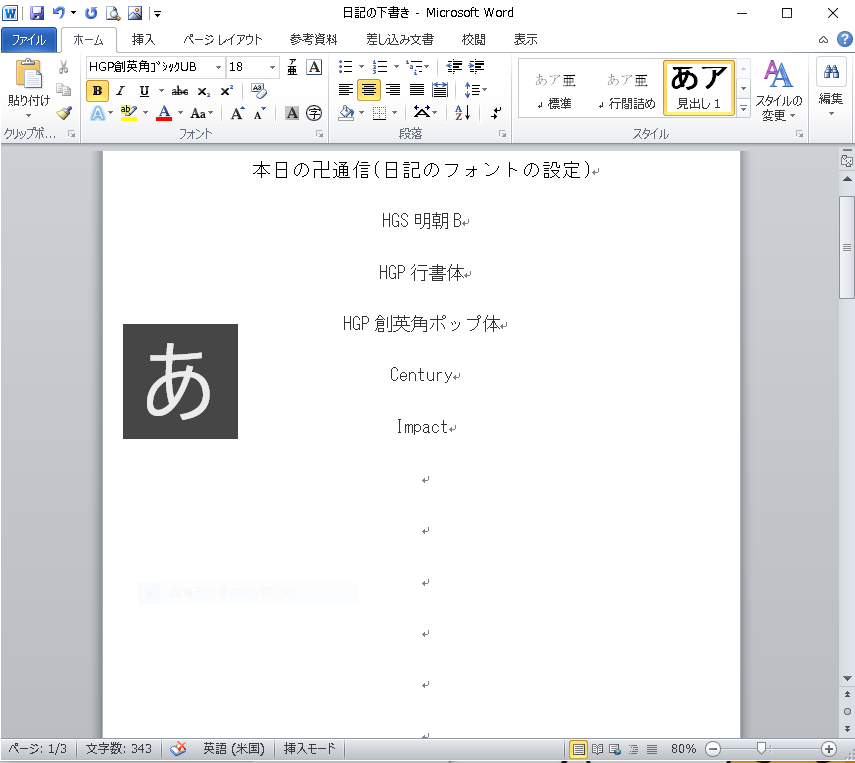Click the subscript icon
This screenshot has width=855, height=763.
click(204, 90)
